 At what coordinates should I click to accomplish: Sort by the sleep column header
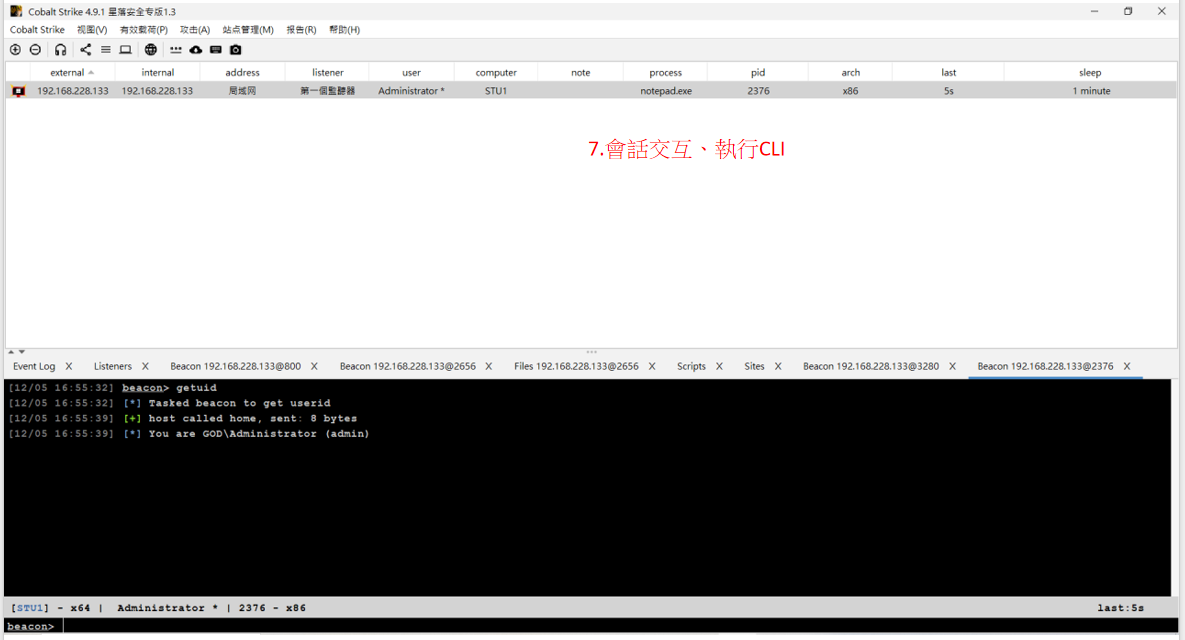[x=1090, y=73]
